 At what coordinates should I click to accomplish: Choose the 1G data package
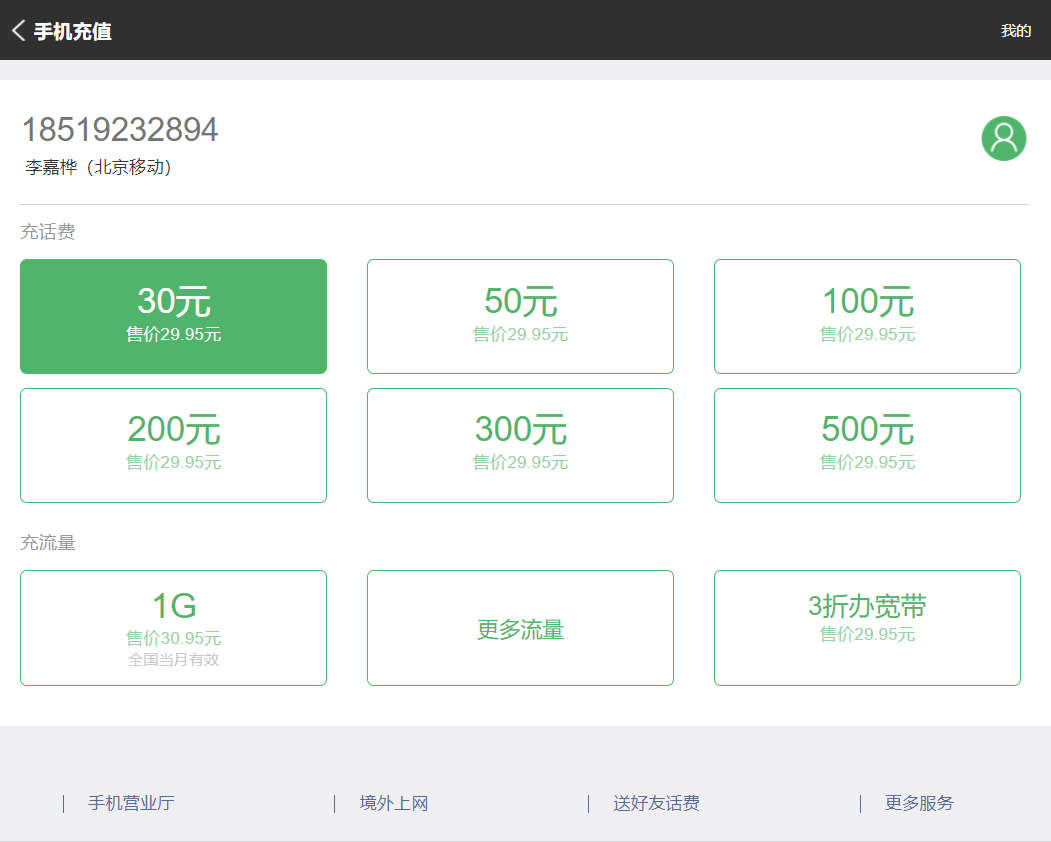(173, 627)
